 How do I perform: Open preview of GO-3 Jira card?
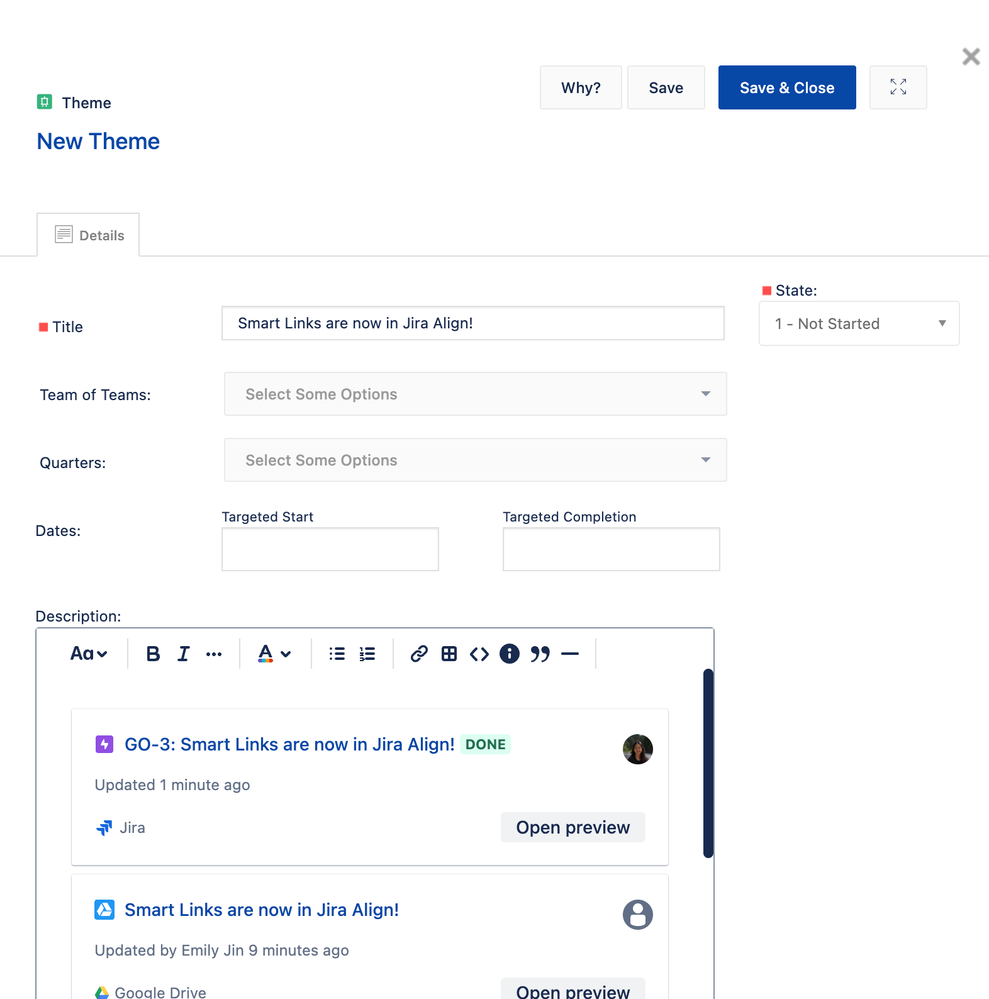[573, 827]
